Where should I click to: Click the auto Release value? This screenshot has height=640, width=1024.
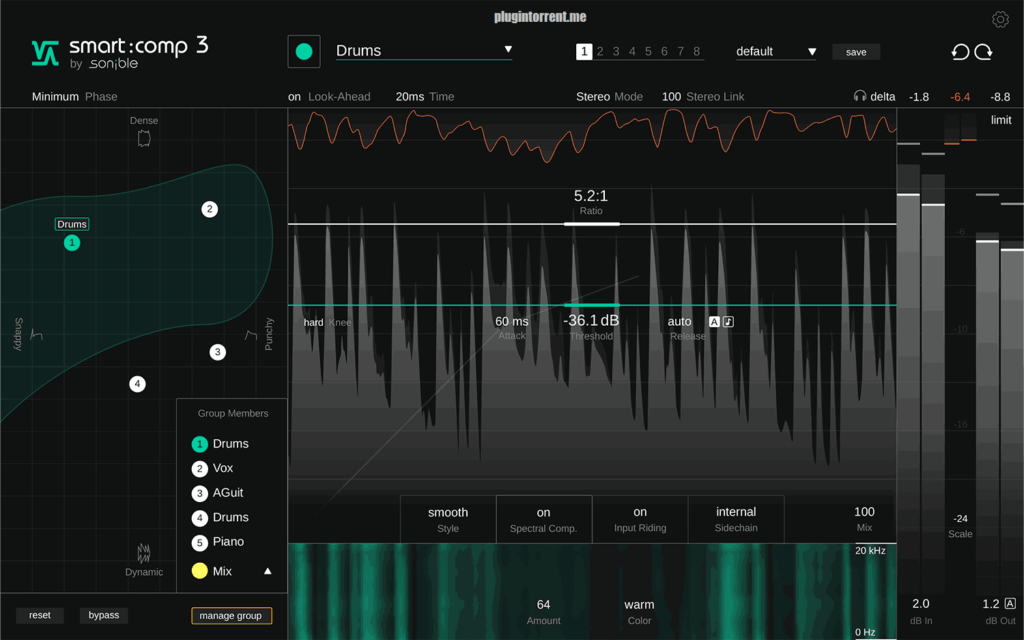pos(679,321)
